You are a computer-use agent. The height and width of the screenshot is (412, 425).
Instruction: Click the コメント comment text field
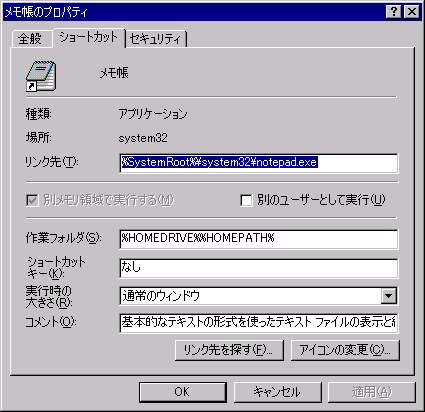(x=259, y=322)
